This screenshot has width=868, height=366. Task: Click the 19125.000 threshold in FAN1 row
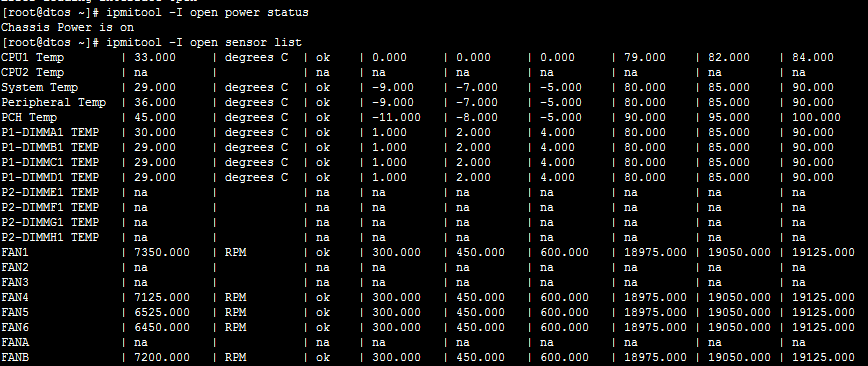824,252
